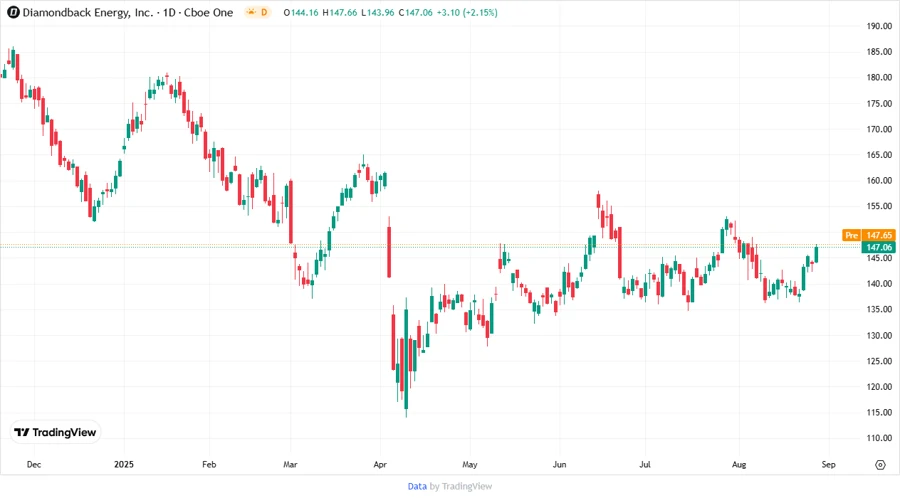Click the 'May' label on time axis
Screen dimensions: 900x498
470,464
